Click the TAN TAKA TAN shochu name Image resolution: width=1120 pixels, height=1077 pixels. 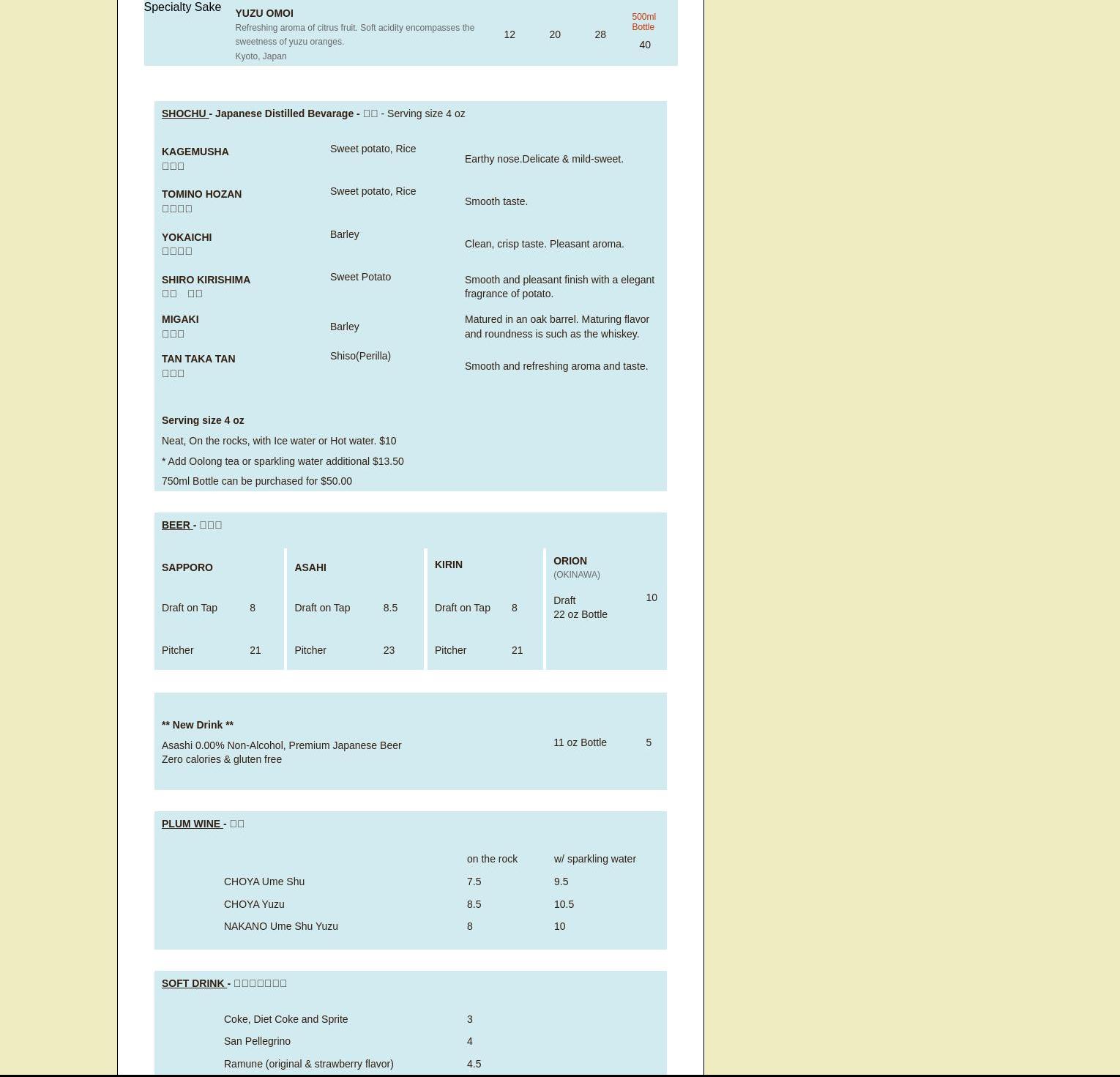[198, 359]
